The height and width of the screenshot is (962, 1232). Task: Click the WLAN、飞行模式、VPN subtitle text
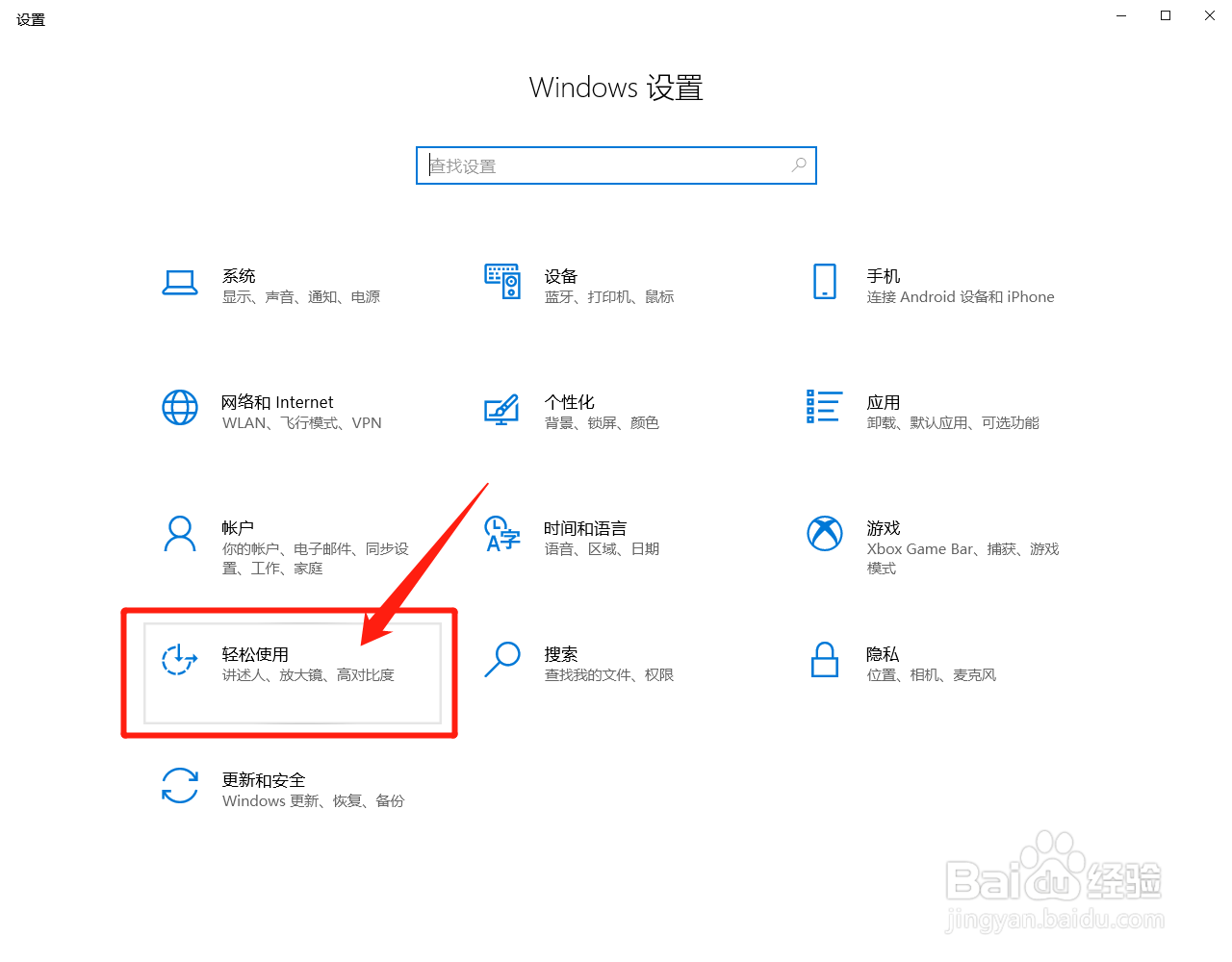(x=302, y=422)
